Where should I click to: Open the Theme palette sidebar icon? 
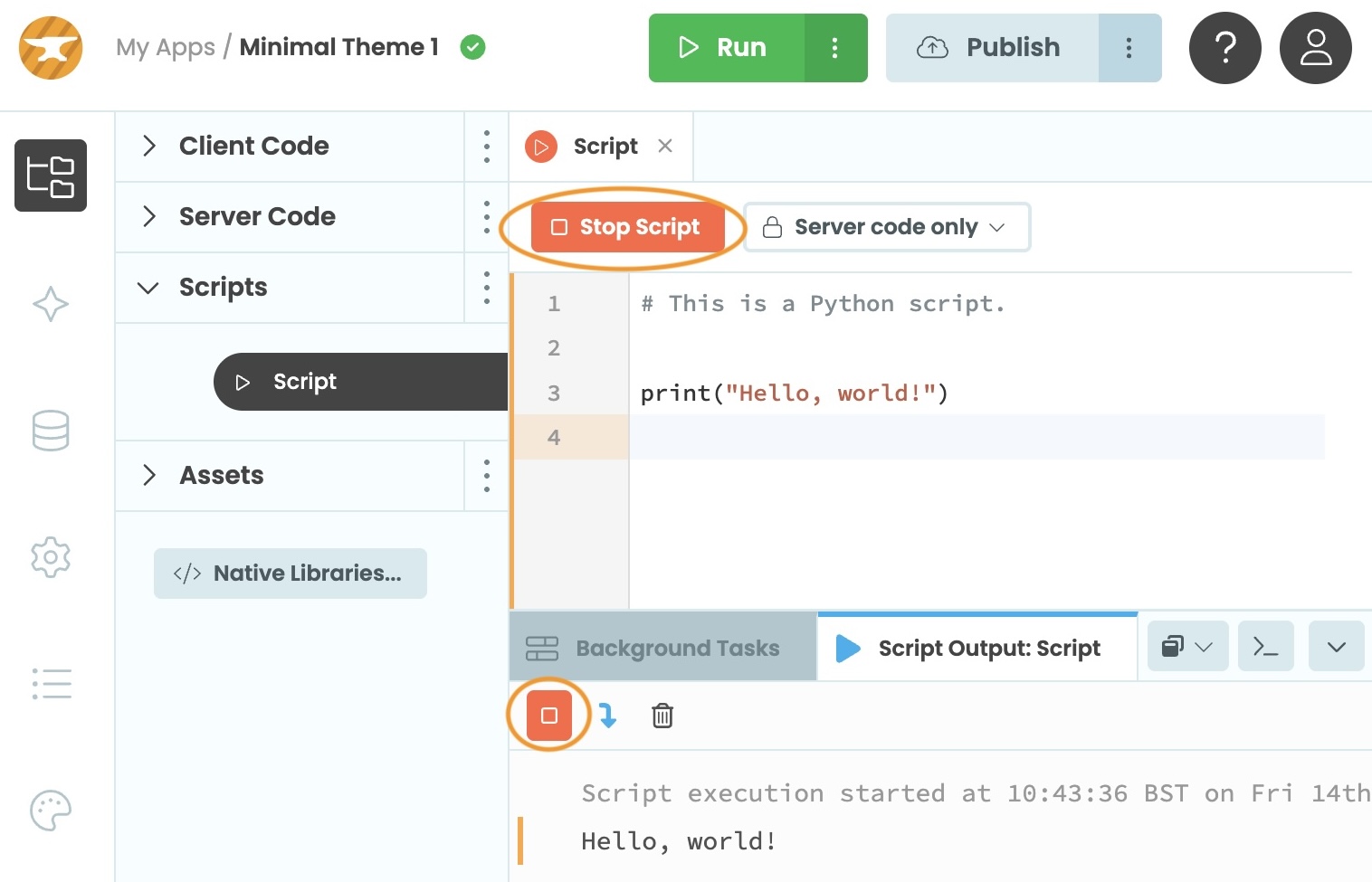(51, 811)
